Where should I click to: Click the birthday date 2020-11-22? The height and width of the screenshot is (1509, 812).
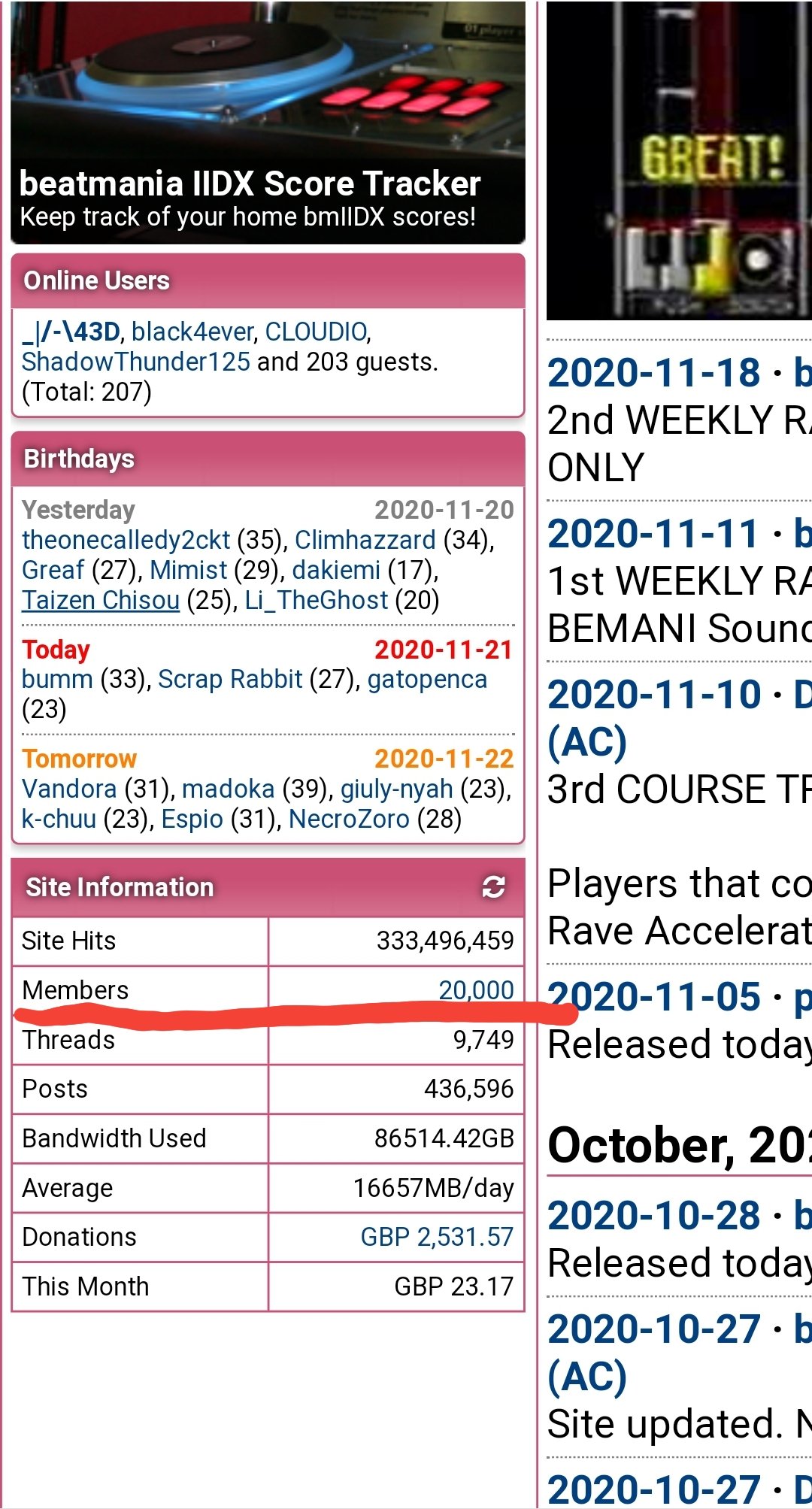click(x=444, y=759)
